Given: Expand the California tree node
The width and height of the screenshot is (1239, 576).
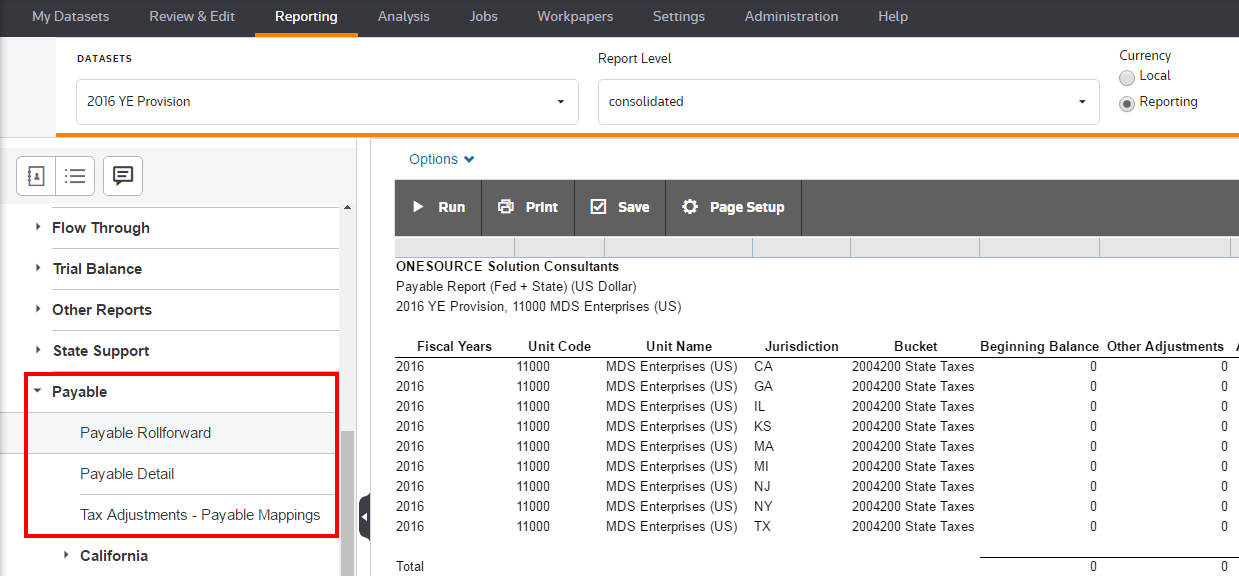Looking at the screenshot, I should pyautogui.click(x=66, y=555).
